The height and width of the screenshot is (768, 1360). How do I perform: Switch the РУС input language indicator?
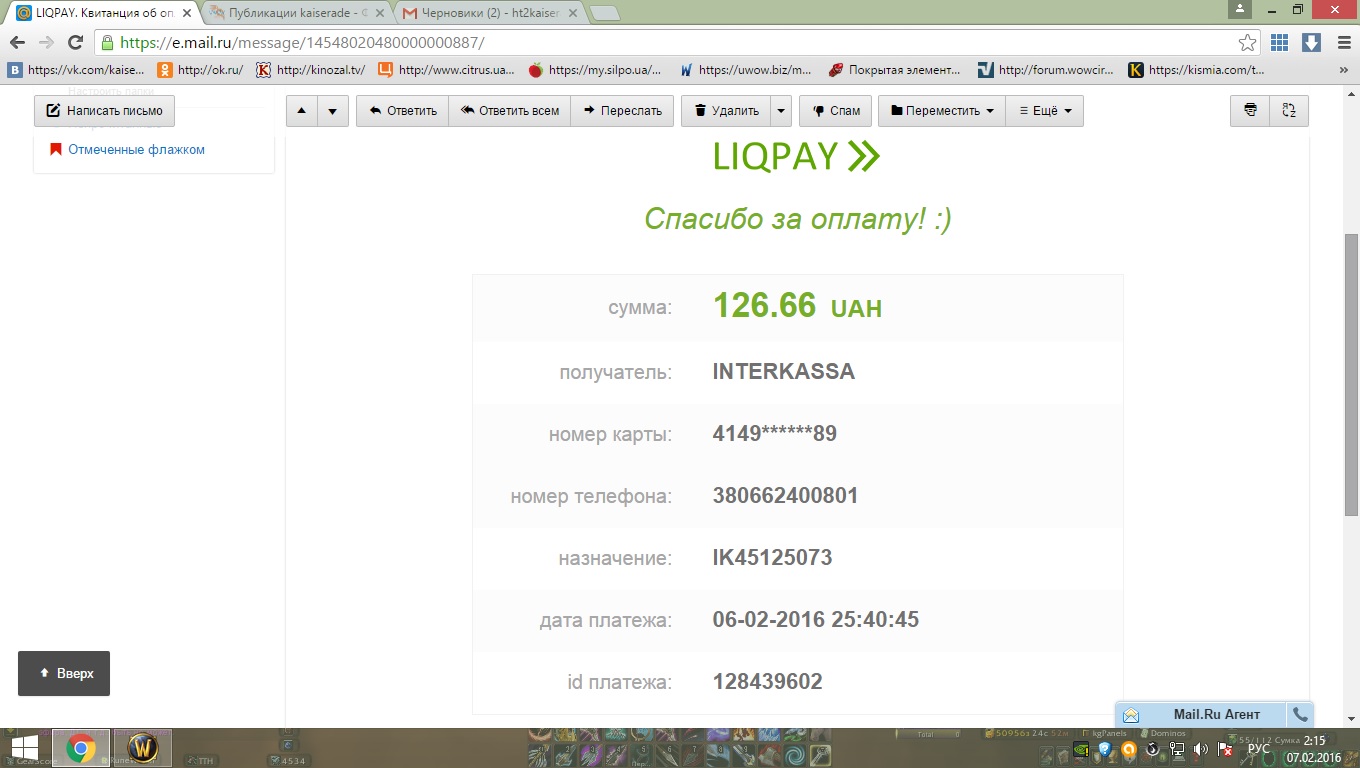tap(1259, 748)
